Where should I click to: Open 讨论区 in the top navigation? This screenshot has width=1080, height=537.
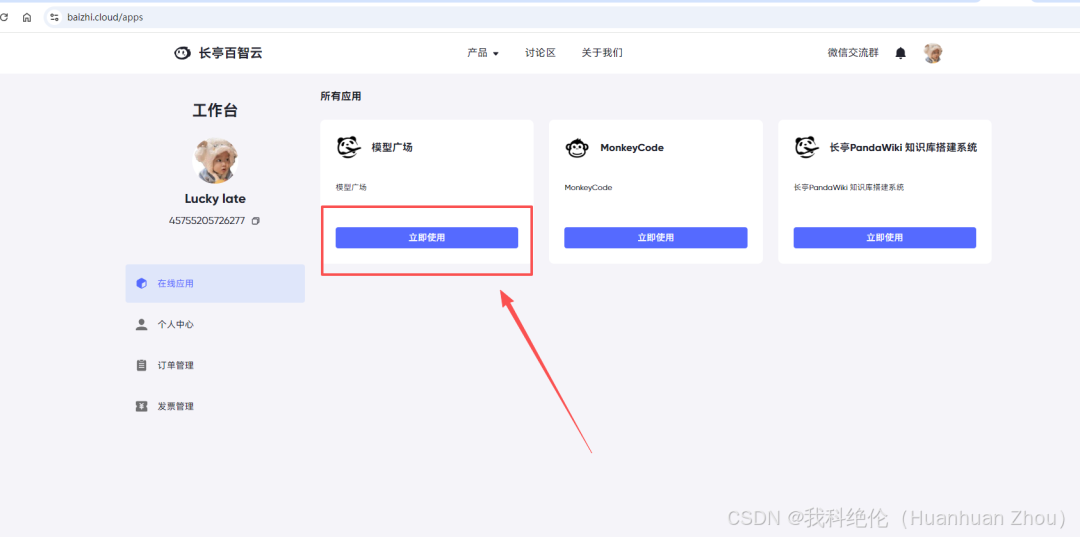(x=540, y=53)
